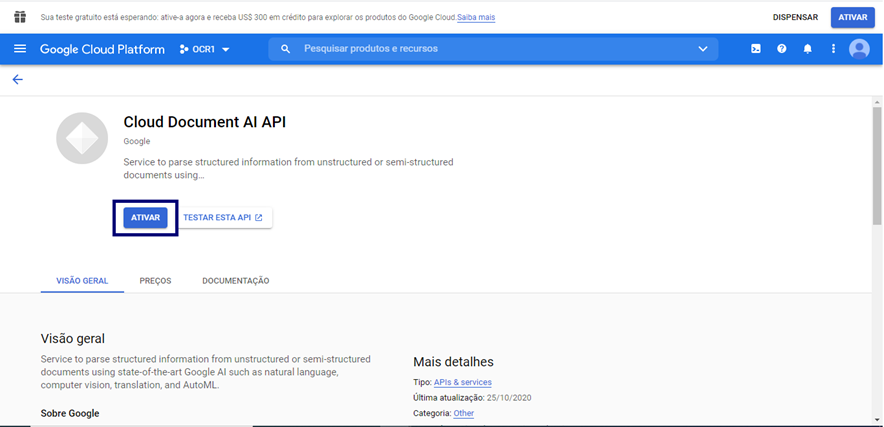The image size is (884, 427).
Task: Click the gift icon in the trial banner
Action: point(20,17)
